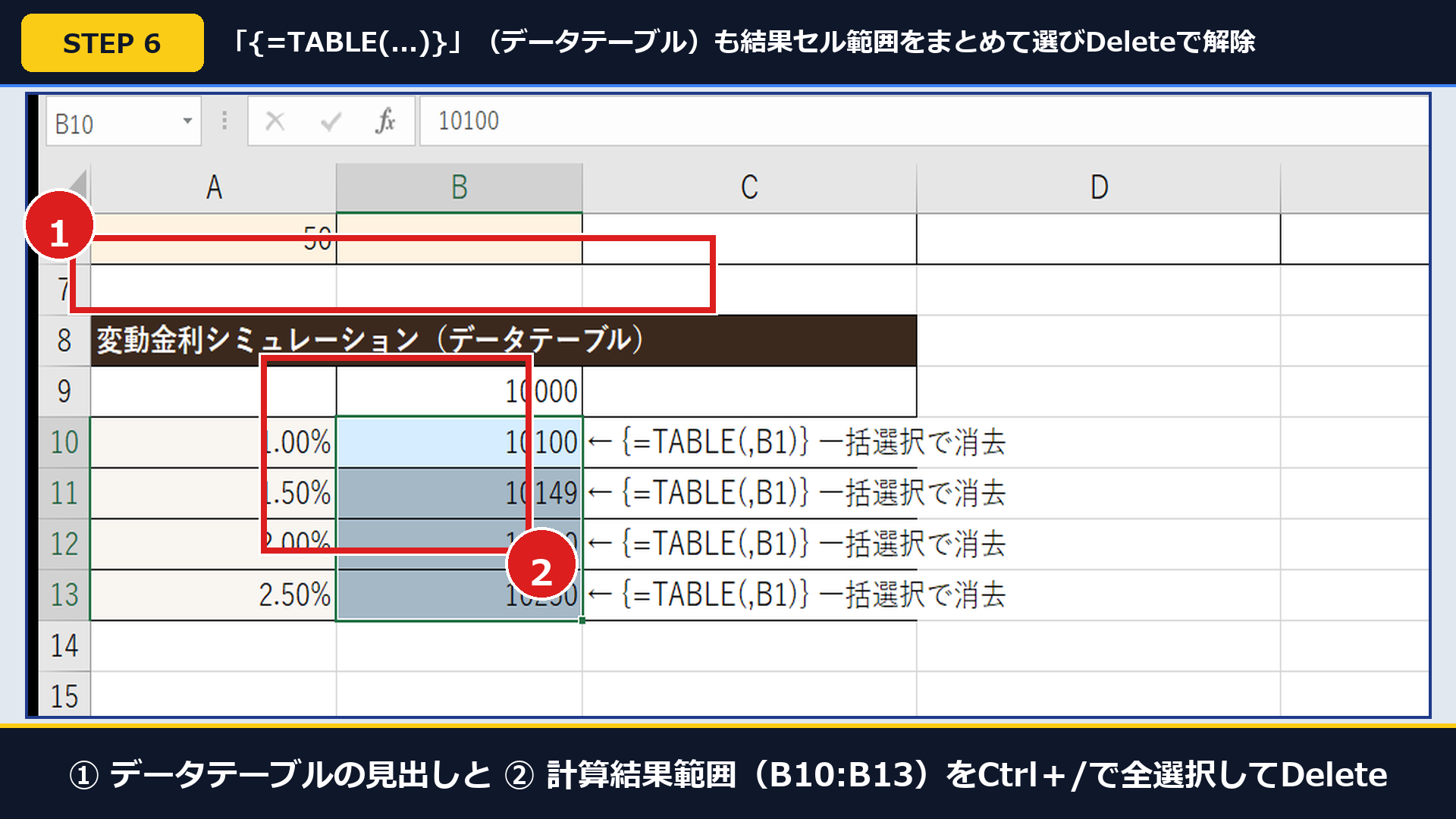Click cell B9 with value 10000
Viewport: 1456px width, 819px height.
point(460,391)
